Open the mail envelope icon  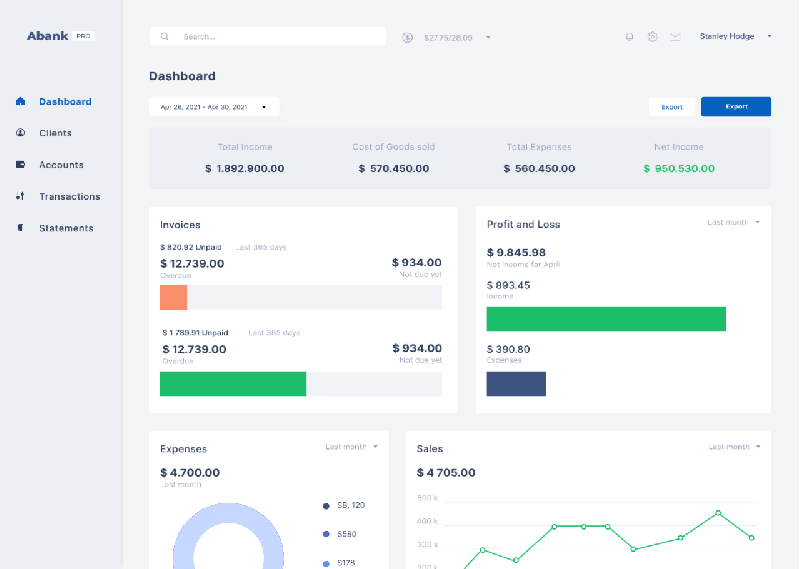coord(676,37)
